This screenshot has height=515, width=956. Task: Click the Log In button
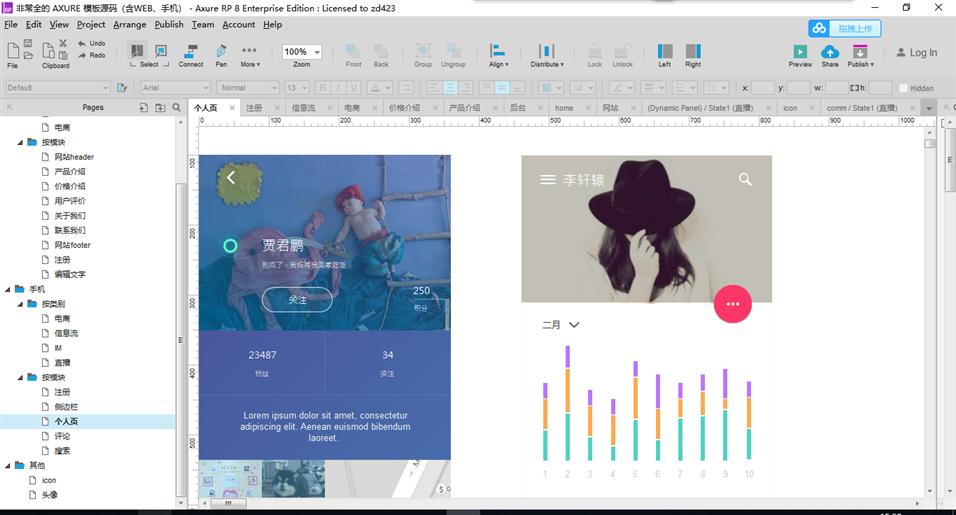(916, 53)
